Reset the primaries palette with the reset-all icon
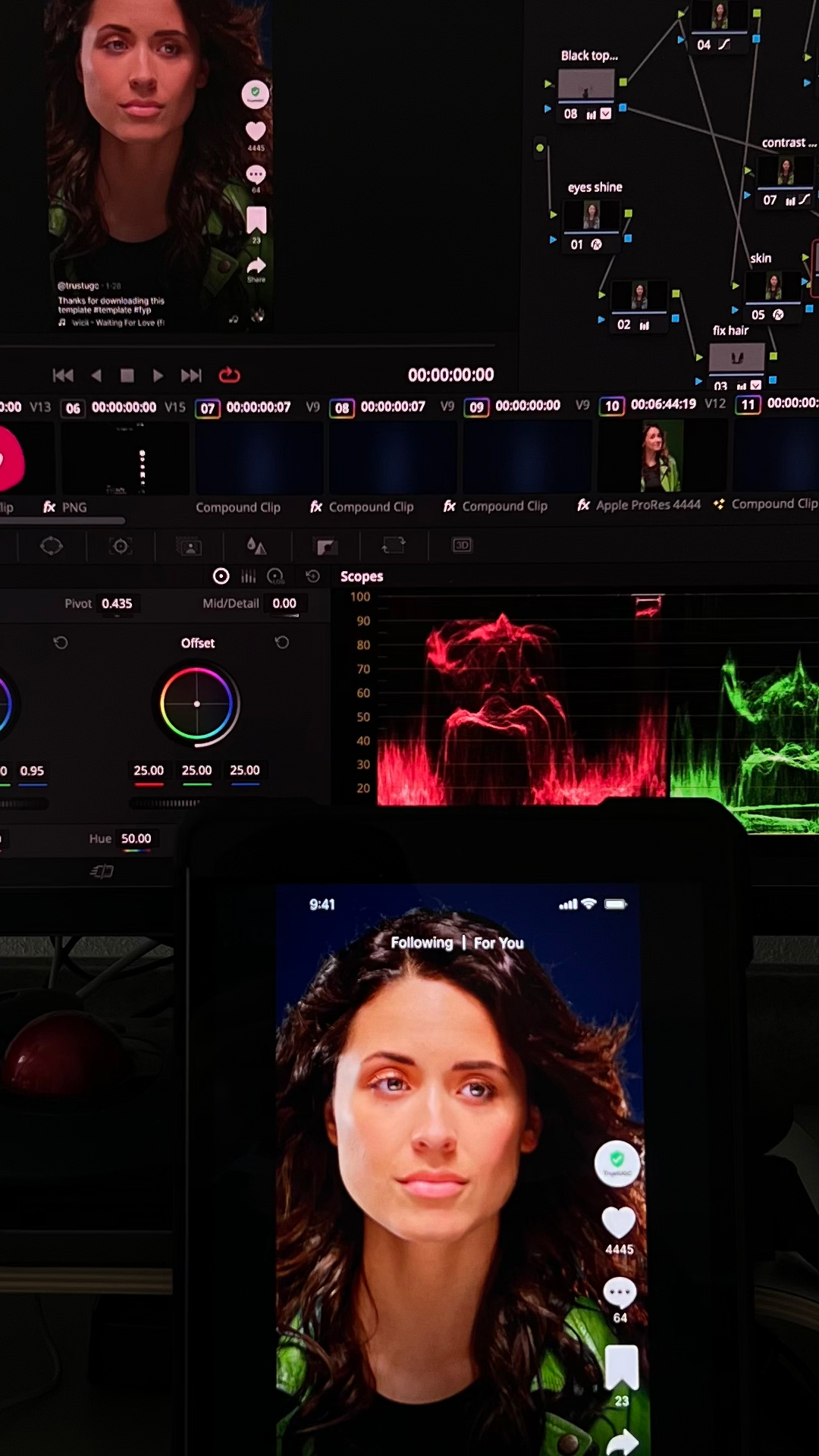Viewport: 819px width, 1456px height. 312,576
